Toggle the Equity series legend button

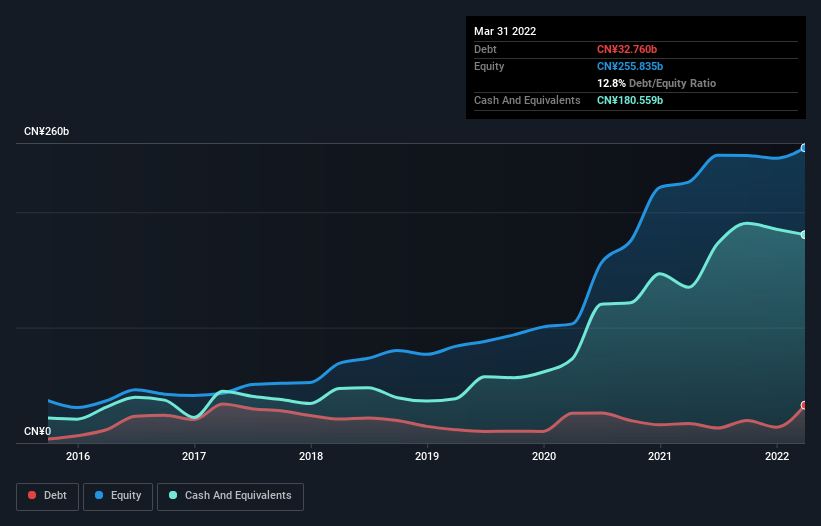[x=118, y=496]
